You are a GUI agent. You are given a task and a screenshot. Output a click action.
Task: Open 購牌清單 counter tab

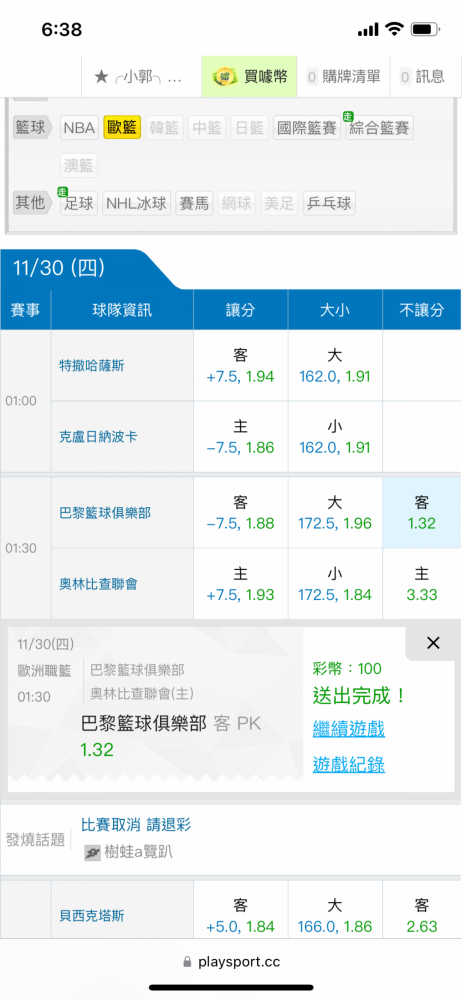tap(344, 77)
